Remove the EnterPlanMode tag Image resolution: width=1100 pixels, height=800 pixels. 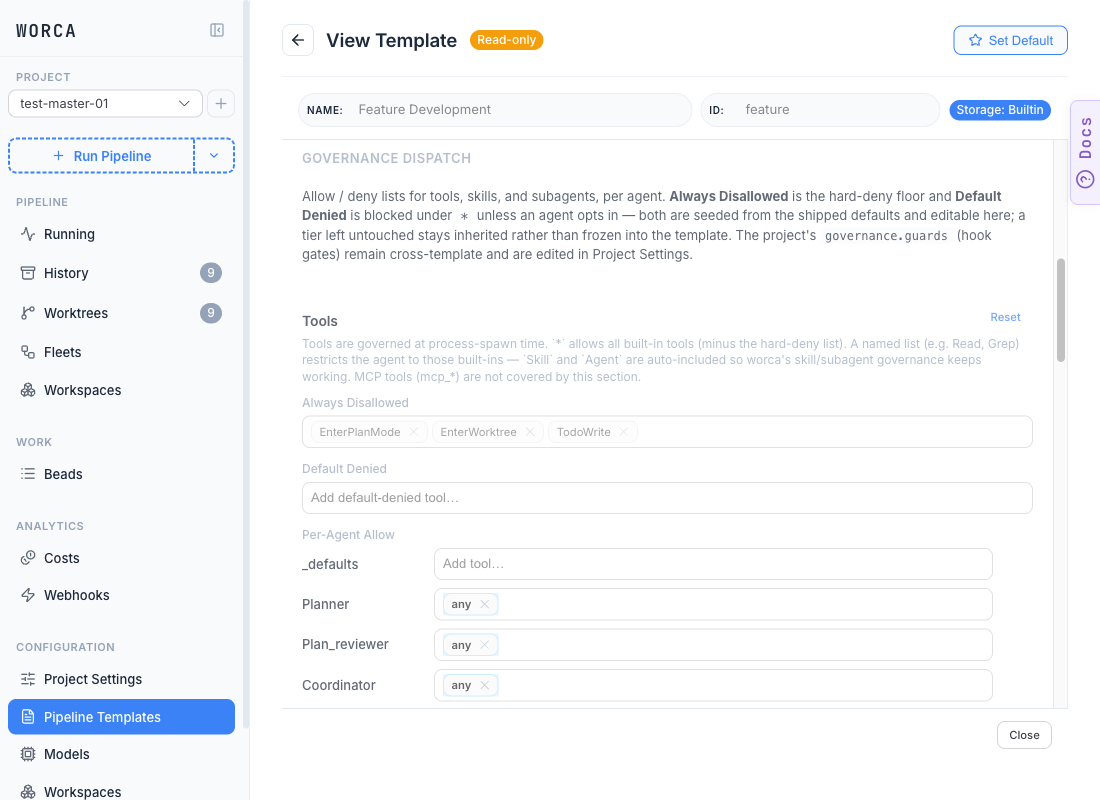(414, 432)
